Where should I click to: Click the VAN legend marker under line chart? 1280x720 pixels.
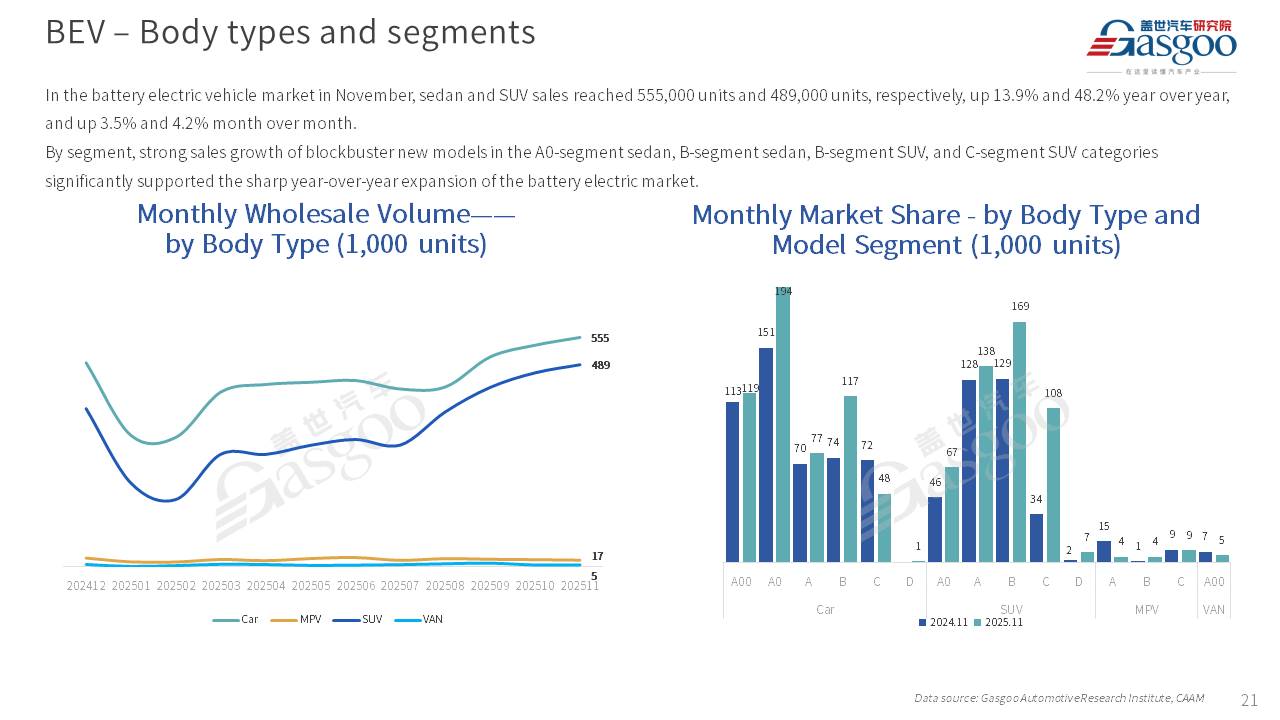pos(407,620)
